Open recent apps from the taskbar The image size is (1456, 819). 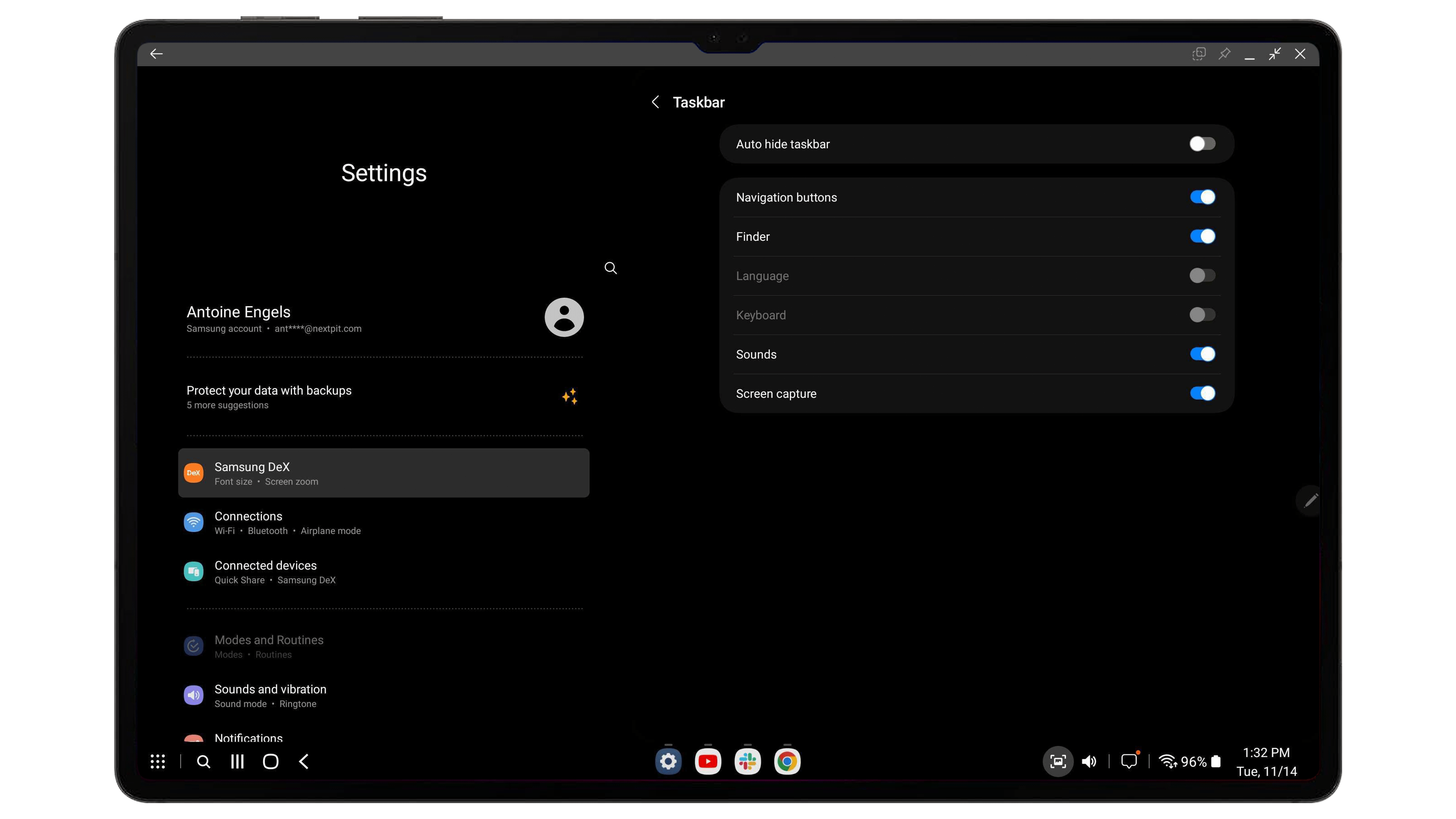point(237,761)
